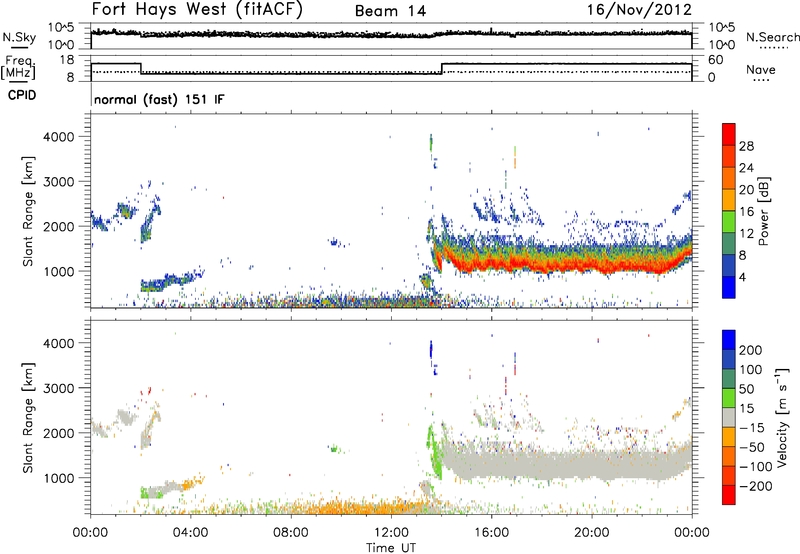Pick the light green 12–16 dB Power segment
800x554 pixels.
tap(729, 222)
